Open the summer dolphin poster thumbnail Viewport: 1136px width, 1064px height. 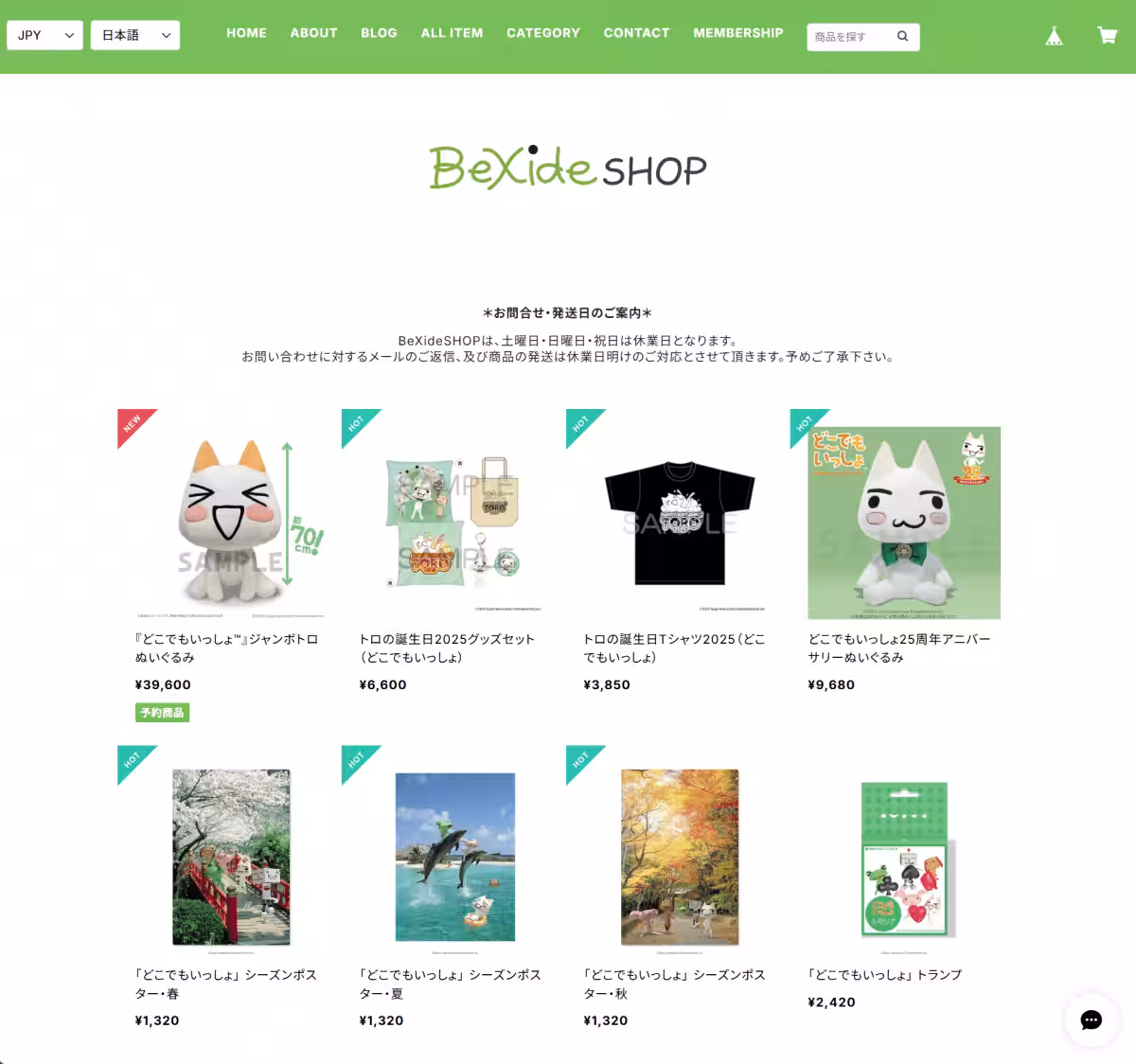pos(455,858)
